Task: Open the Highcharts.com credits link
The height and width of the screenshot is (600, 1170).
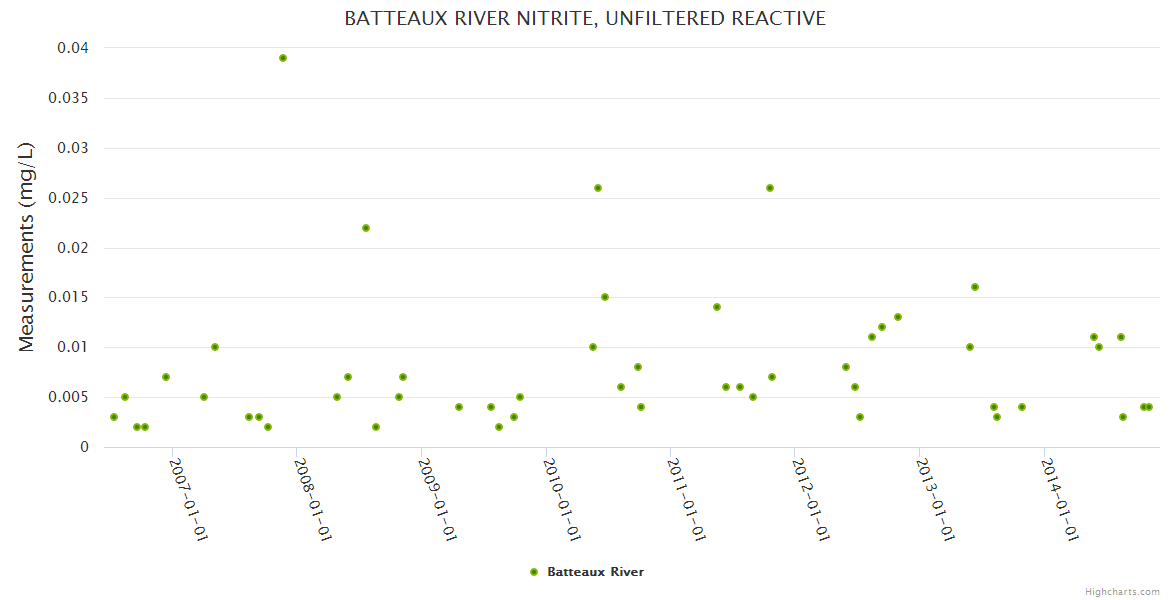Action: point(1122,592)
